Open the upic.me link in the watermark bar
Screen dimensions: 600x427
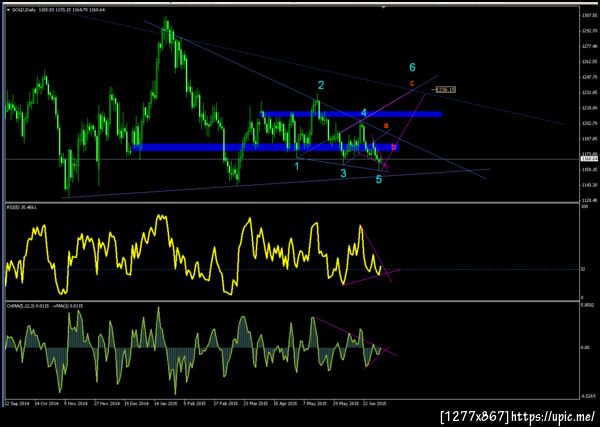pos(553,416)
